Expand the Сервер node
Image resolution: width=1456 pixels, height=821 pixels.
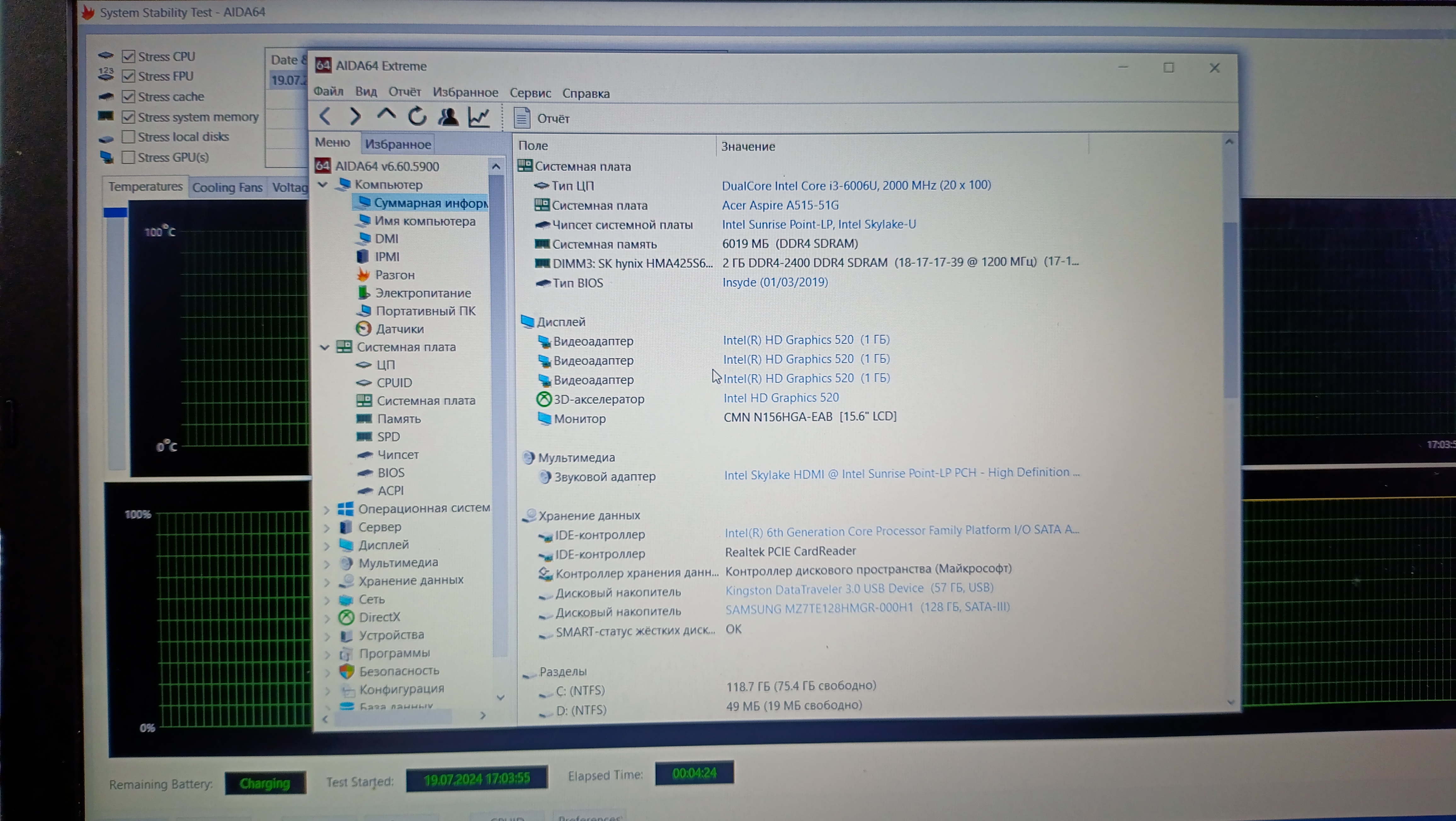click(x=326, y=528)
